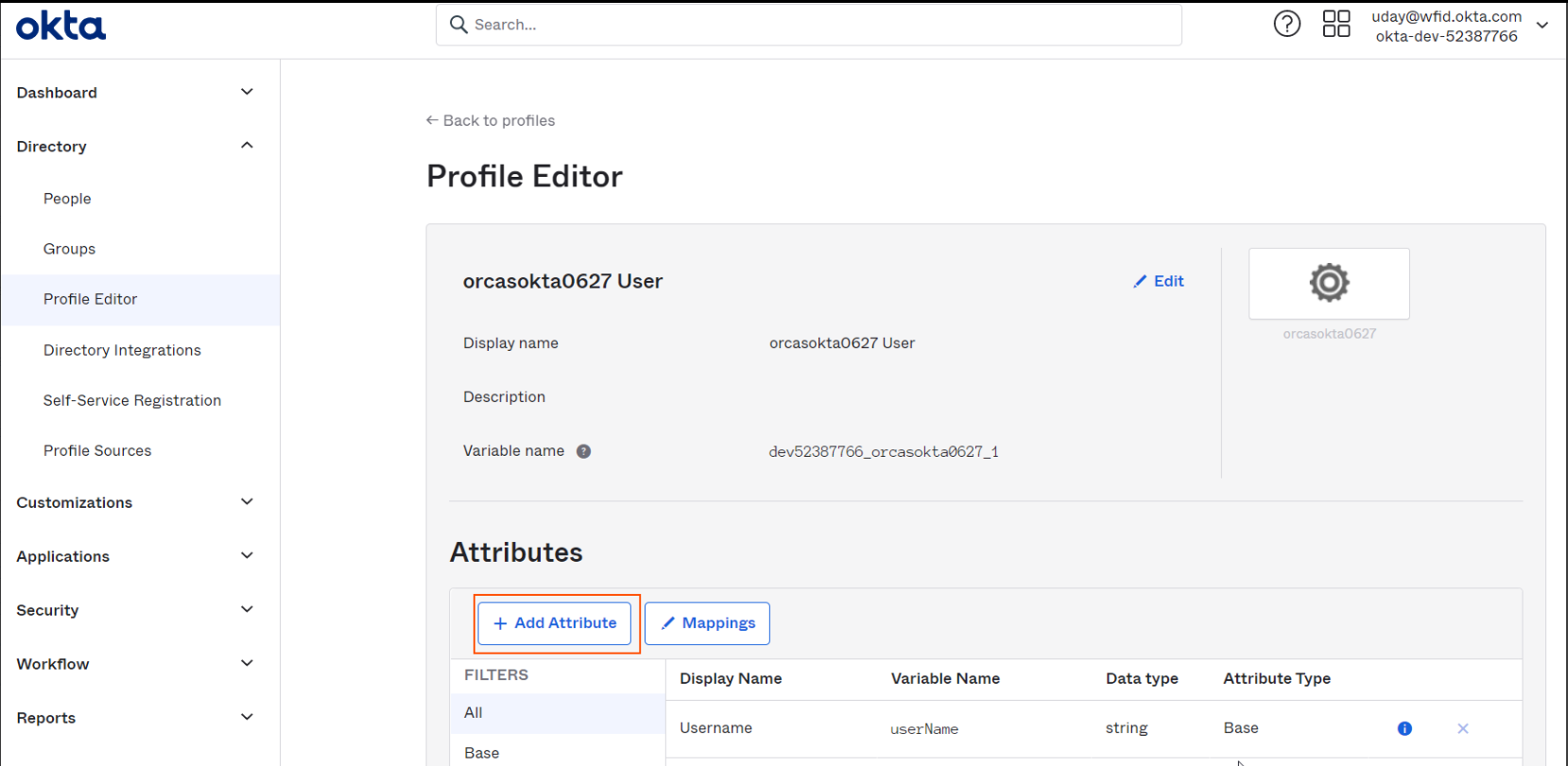Click the info icon in Username row
Viewport: 1568px width, 766px height.
coord(1404,728)
